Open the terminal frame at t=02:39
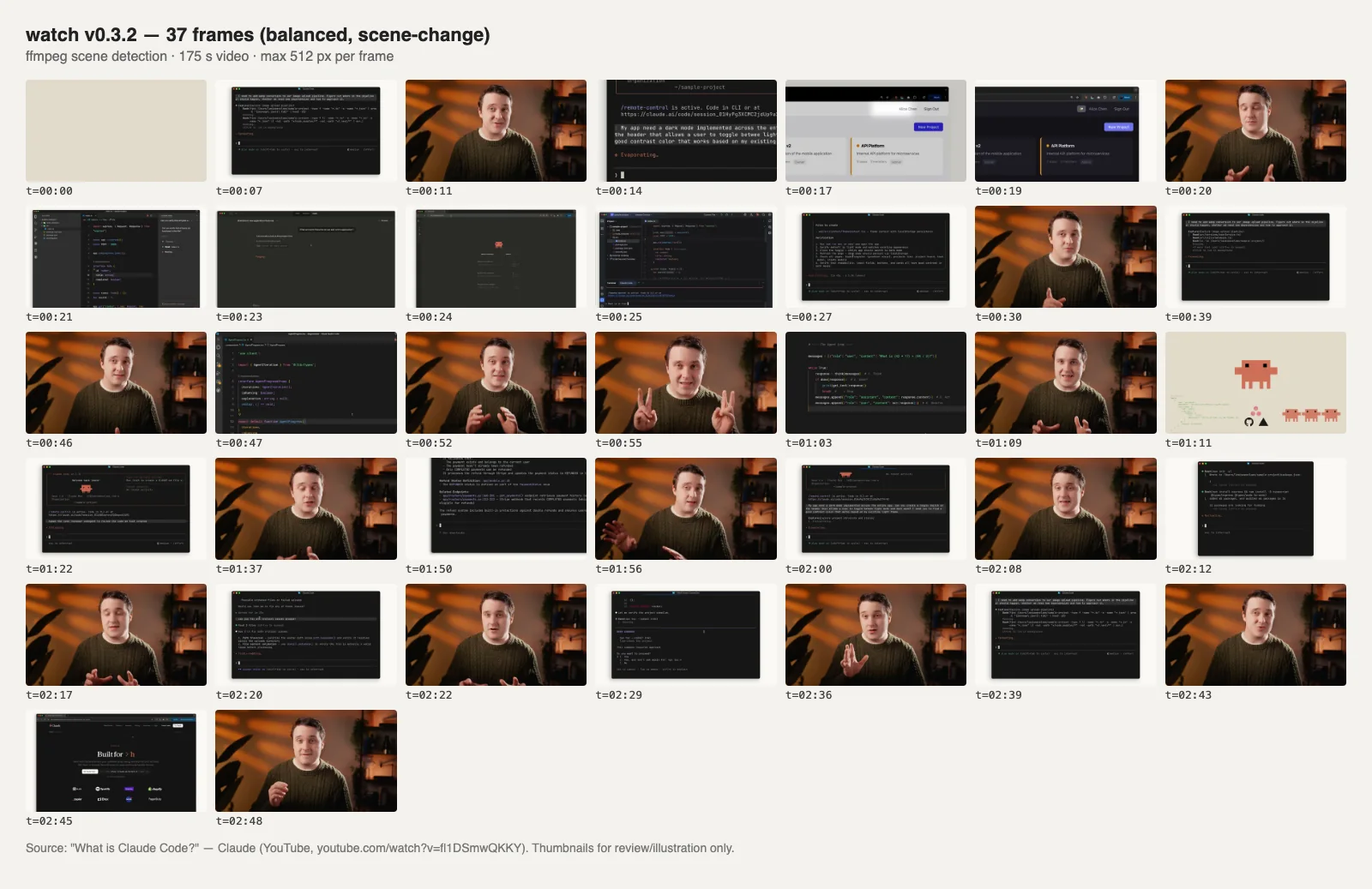This screenshot has width=1372, height=889. pyautogui.click(x=1066, y=634)
